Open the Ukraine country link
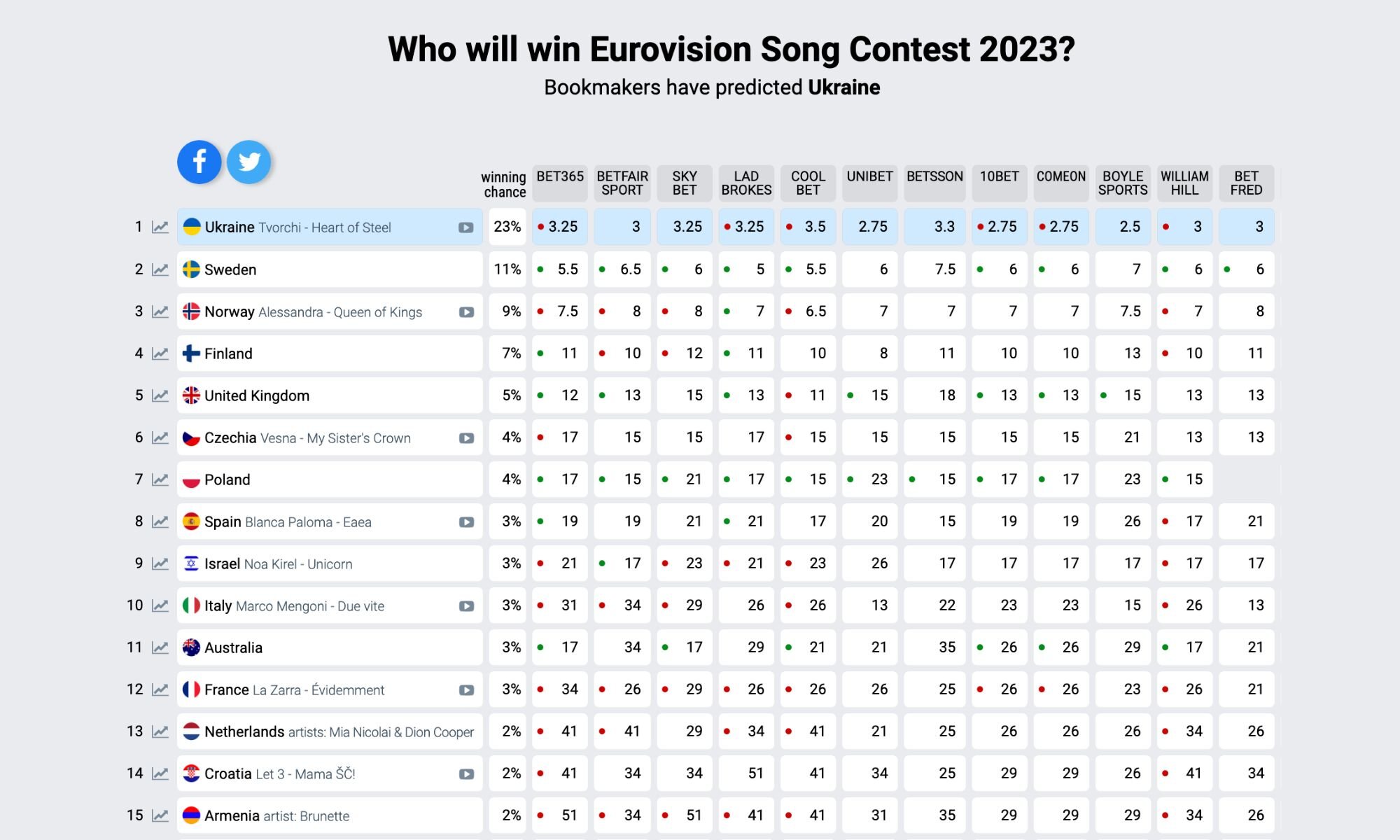This screenshot has height=840, width=1400. point(230,227)
